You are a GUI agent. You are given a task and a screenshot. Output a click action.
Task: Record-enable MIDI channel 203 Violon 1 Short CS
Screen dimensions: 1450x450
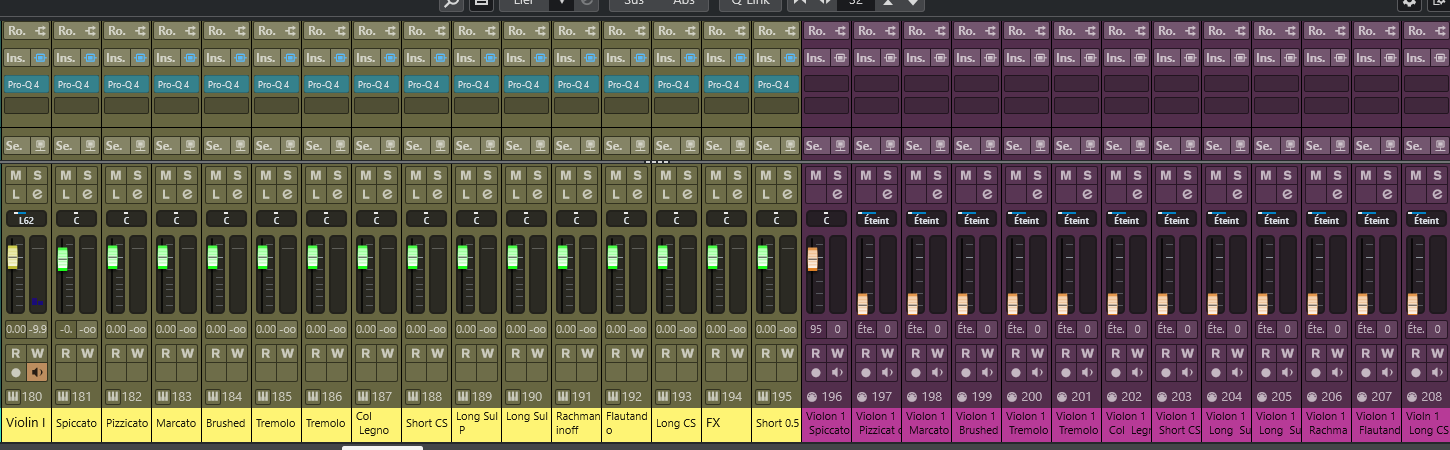[1165, 372]
